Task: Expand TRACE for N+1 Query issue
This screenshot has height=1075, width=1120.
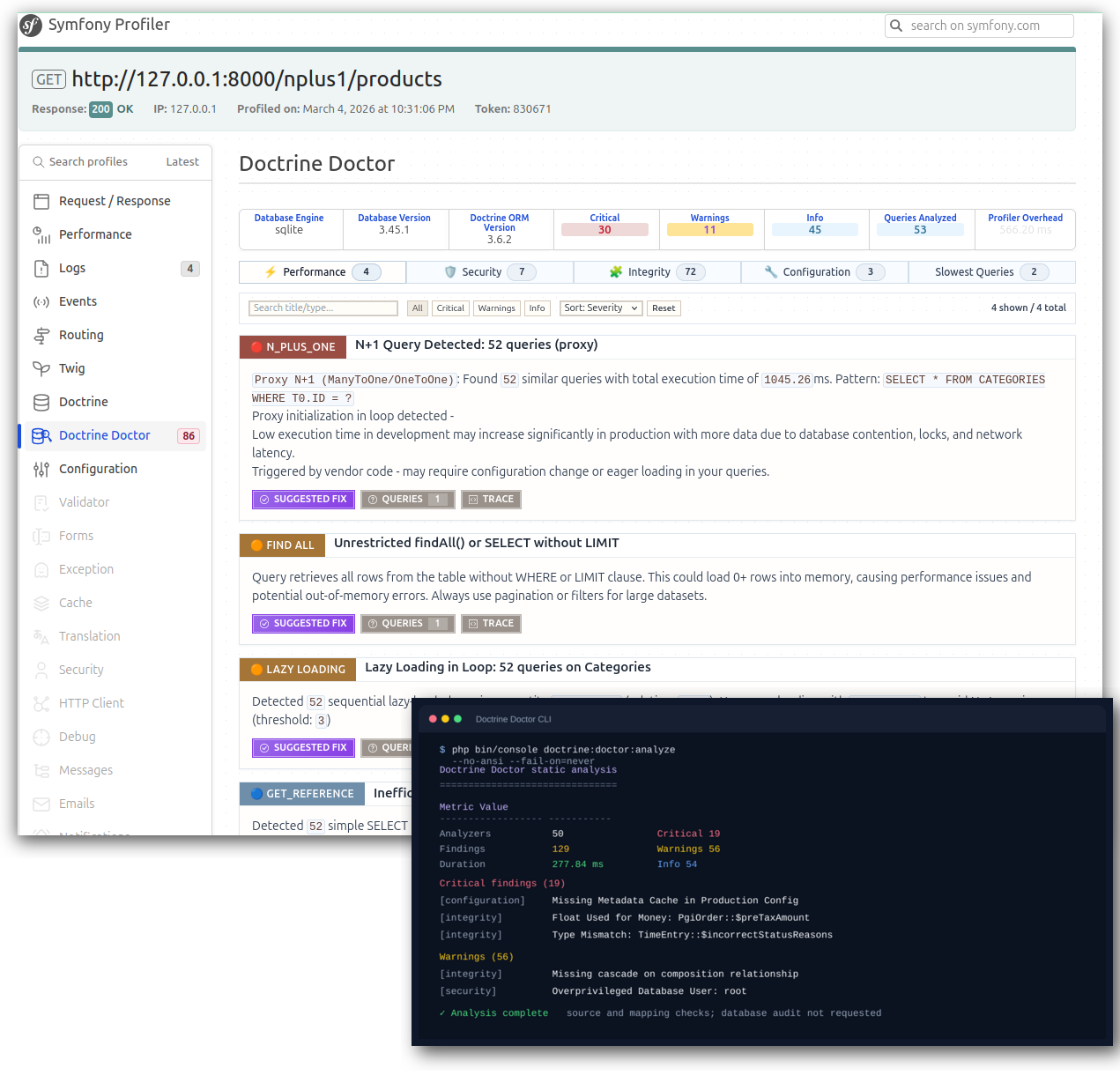Action: [x=491, y=500]
